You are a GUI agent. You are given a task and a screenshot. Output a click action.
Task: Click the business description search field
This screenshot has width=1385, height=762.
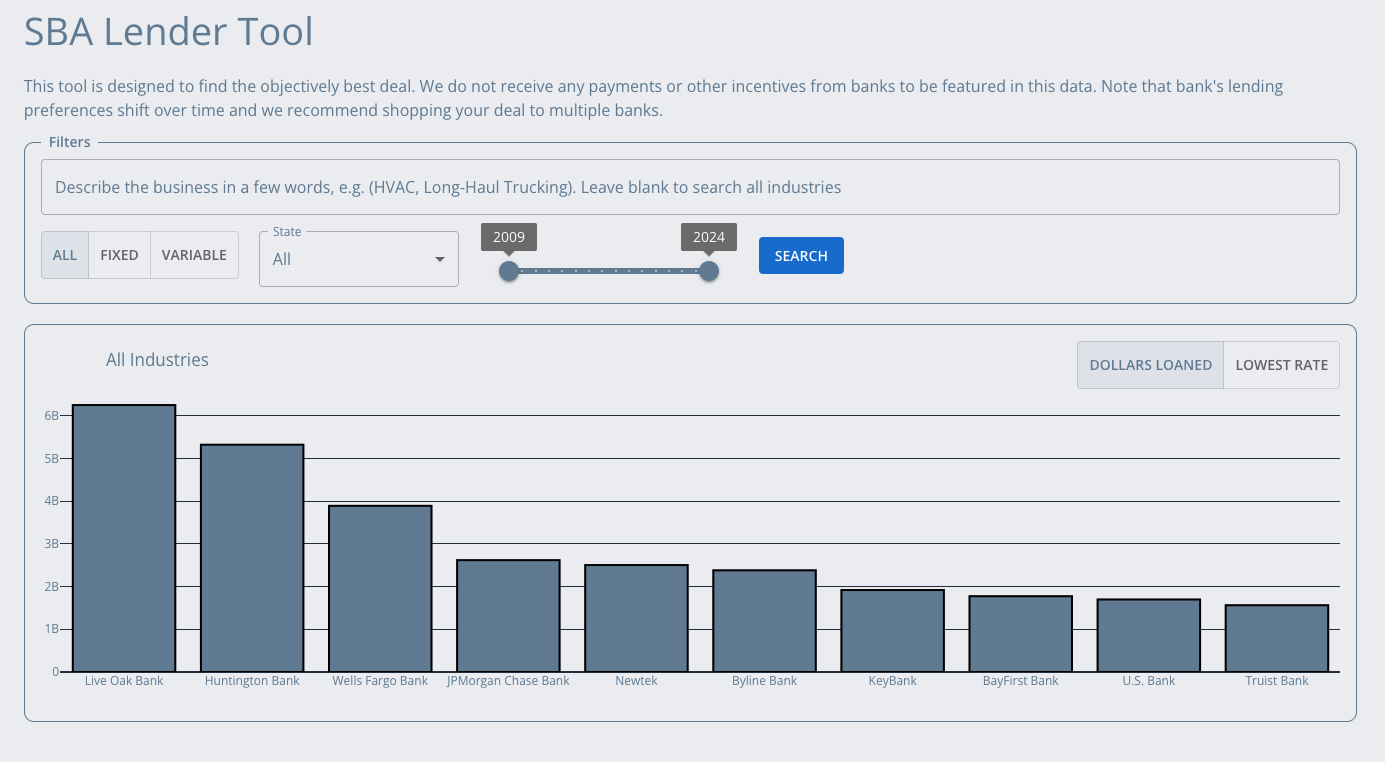tap(689, 187)
